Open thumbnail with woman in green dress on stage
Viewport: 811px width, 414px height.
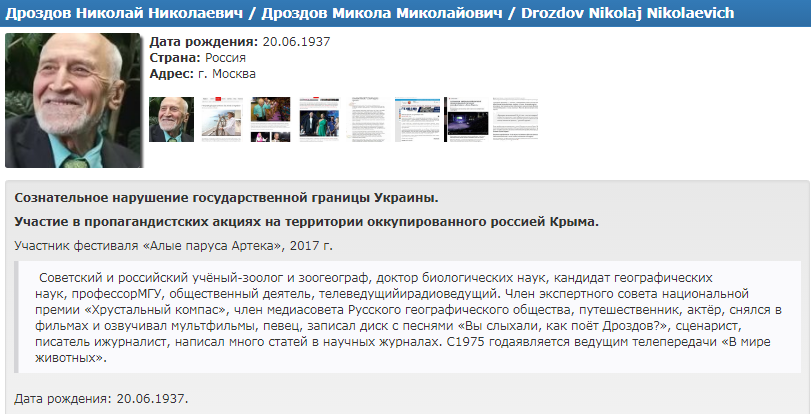pos(319,120)
